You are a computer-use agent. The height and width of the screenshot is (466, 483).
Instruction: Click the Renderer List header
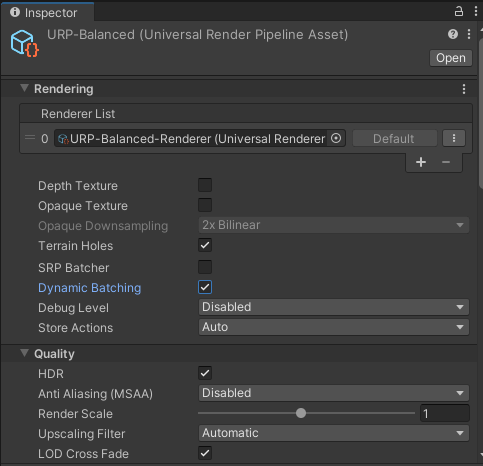click(x=246, y=114)
